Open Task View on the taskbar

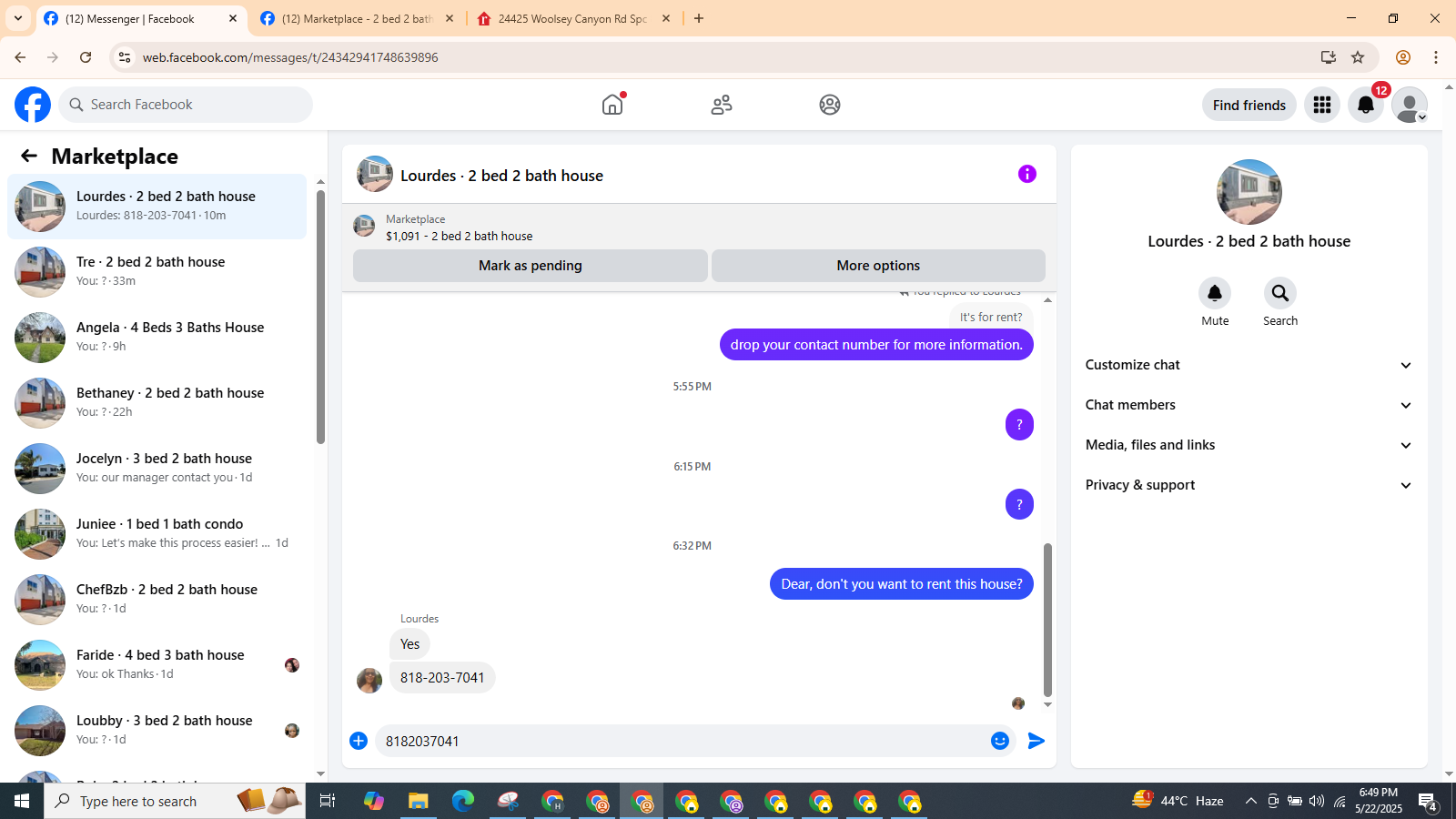click(328, 801)
